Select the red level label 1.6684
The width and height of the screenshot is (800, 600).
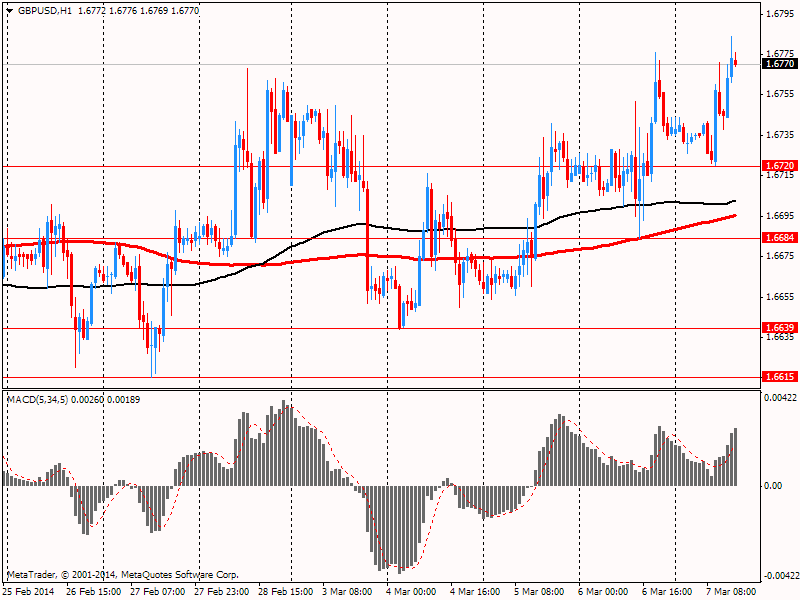pyautogui.click(x=779, y=238)
